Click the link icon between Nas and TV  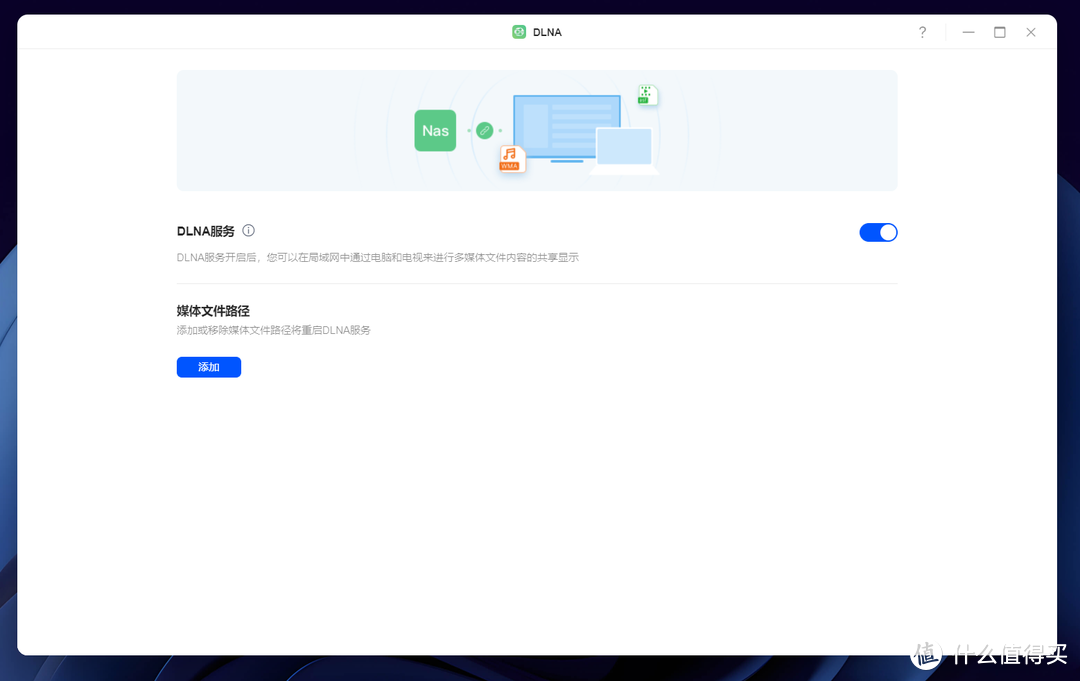(484, 130)
